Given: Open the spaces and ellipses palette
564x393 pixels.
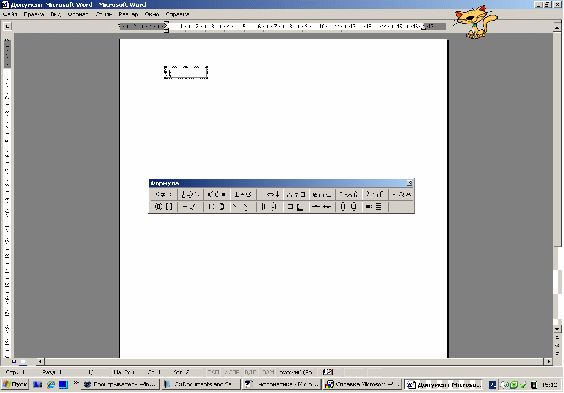Looking at the screenshot, I should click(190, 195).
